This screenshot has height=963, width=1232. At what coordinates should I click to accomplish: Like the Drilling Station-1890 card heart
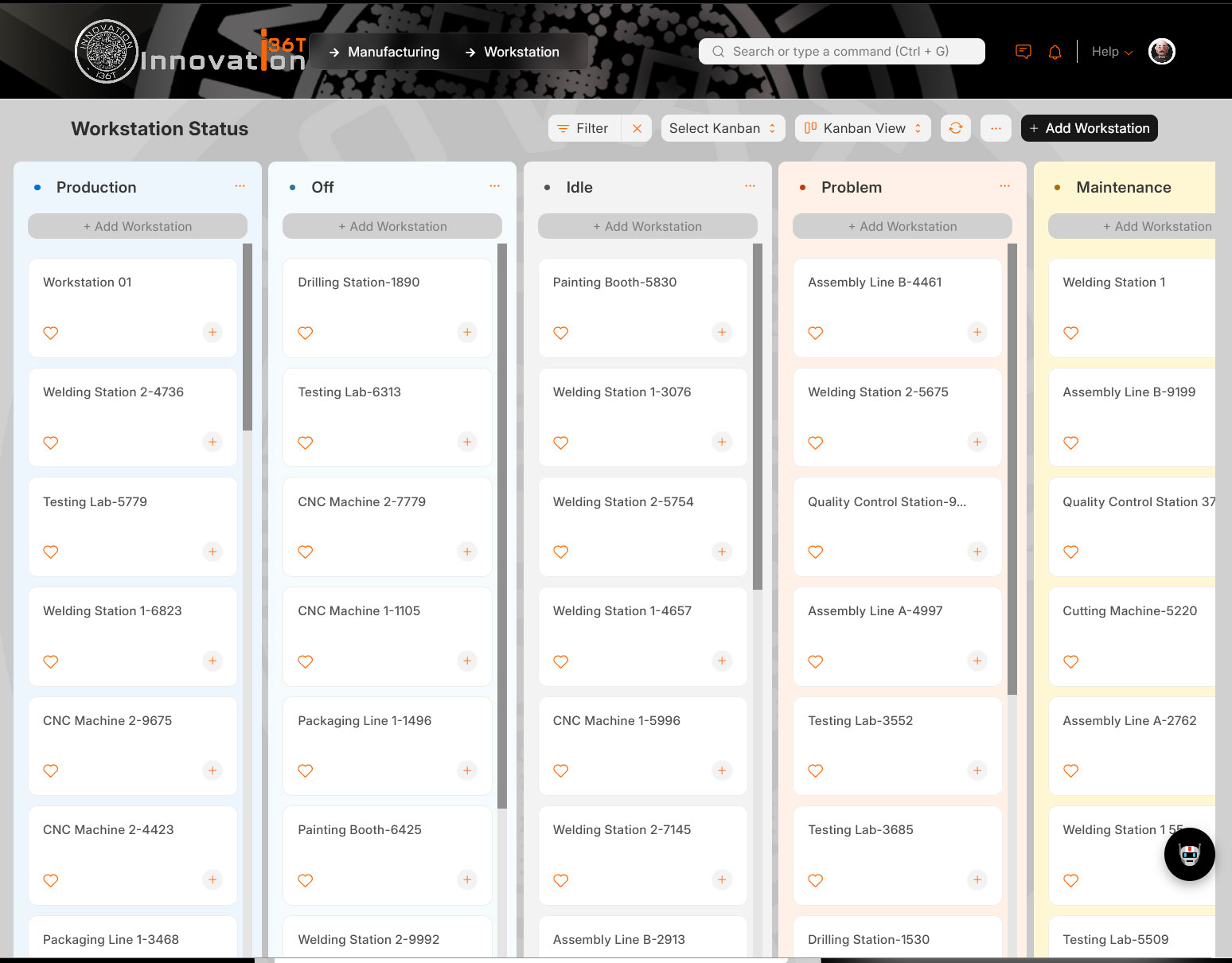point(306,333)
